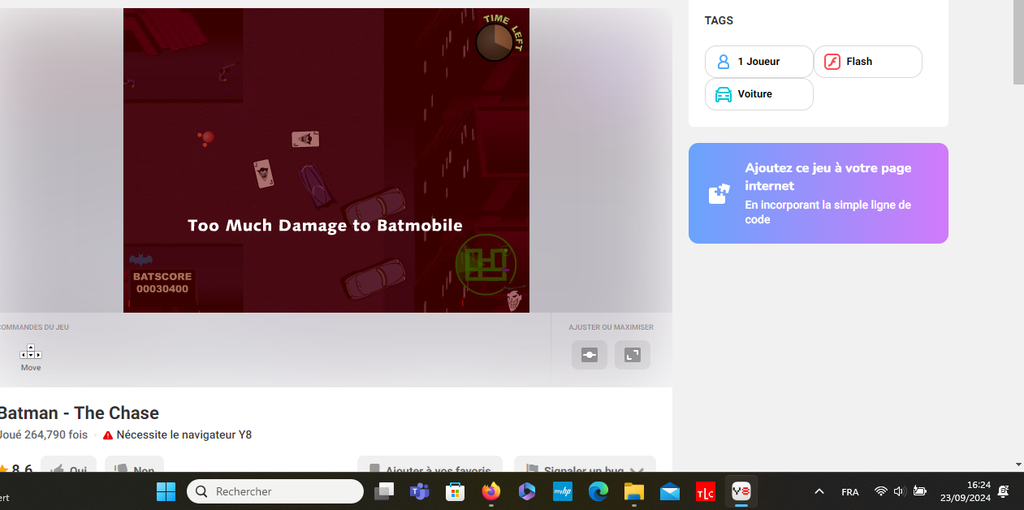This screenshot has height=510, width=1024.
Task: Open Microsoft Store from the taskbar
Action: [x=455, y=491]
